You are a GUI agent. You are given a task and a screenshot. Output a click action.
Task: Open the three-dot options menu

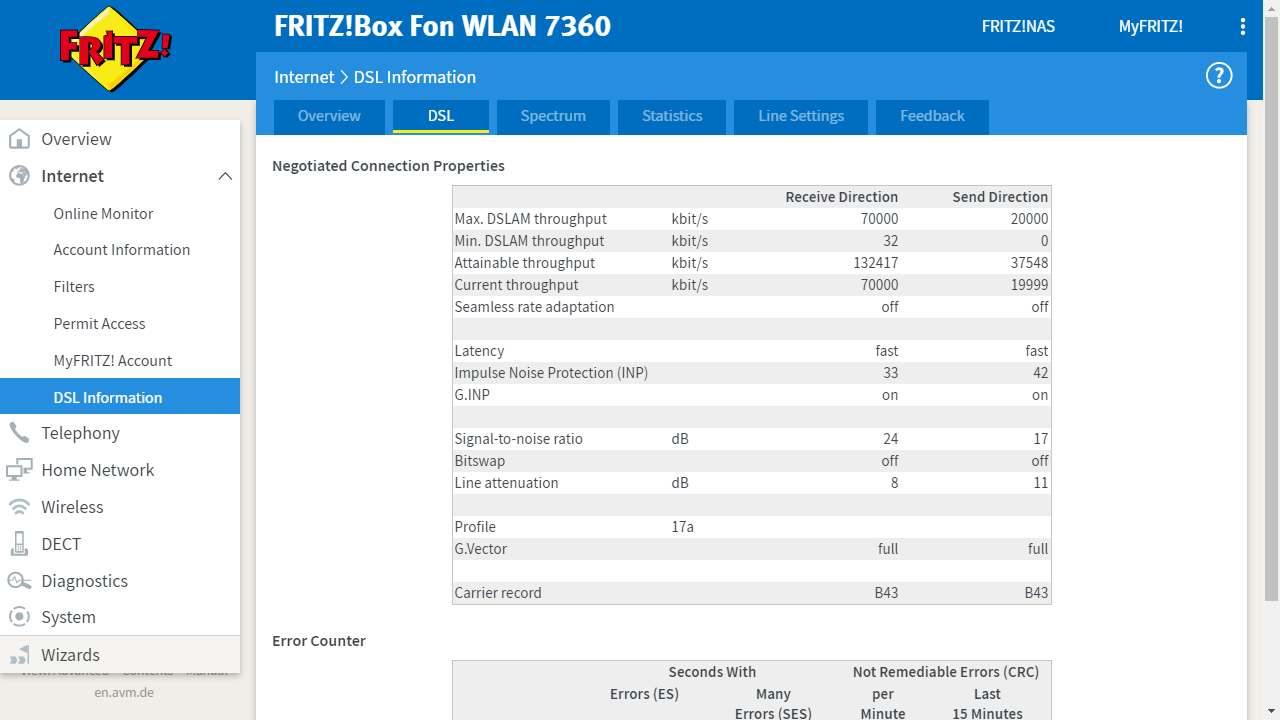(x=1243, y=27)
